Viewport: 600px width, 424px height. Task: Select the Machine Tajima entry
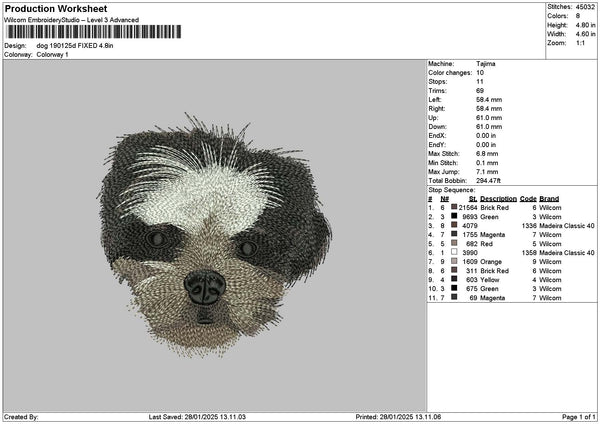pyautogui.click(x=486, y=64)
